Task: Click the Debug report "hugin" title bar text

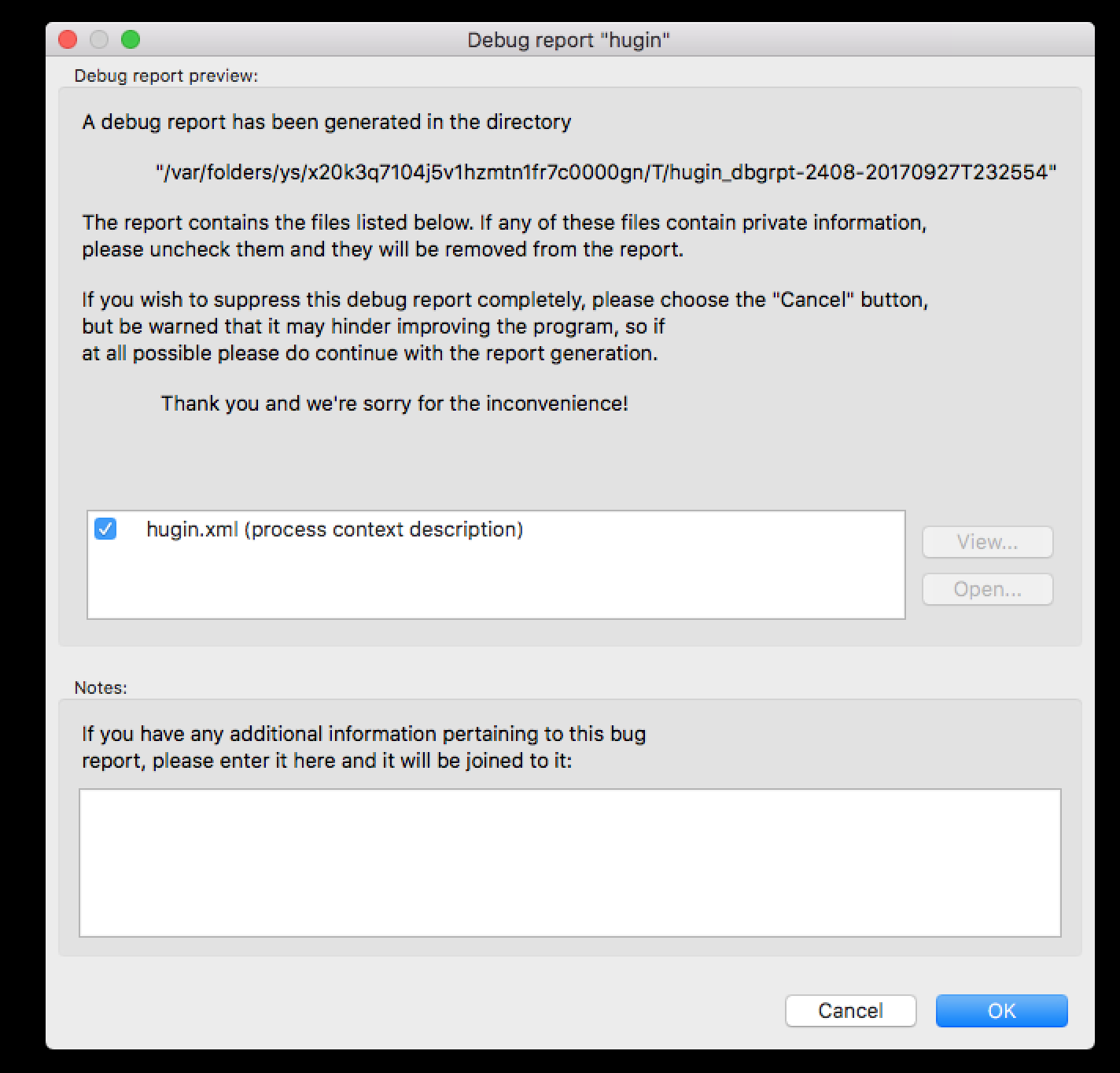Action: click(x=568, y=40)
